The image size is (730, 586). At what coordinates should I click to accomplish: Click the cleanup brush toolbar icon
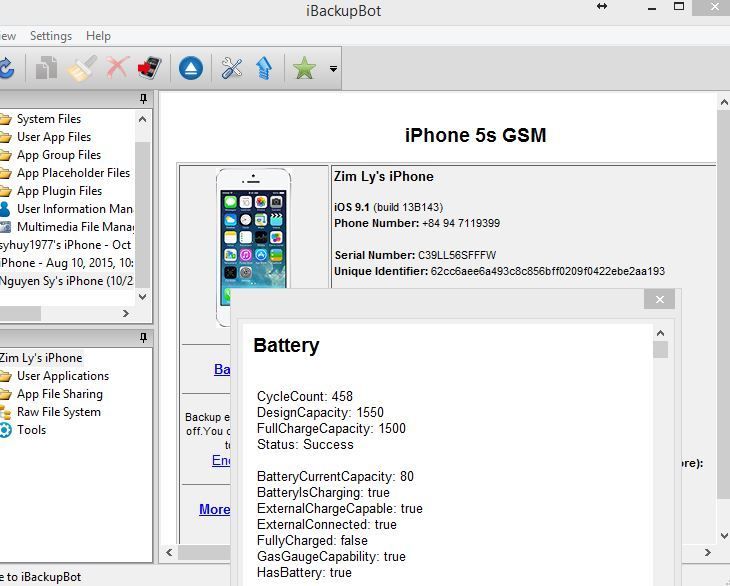[81, 68]
